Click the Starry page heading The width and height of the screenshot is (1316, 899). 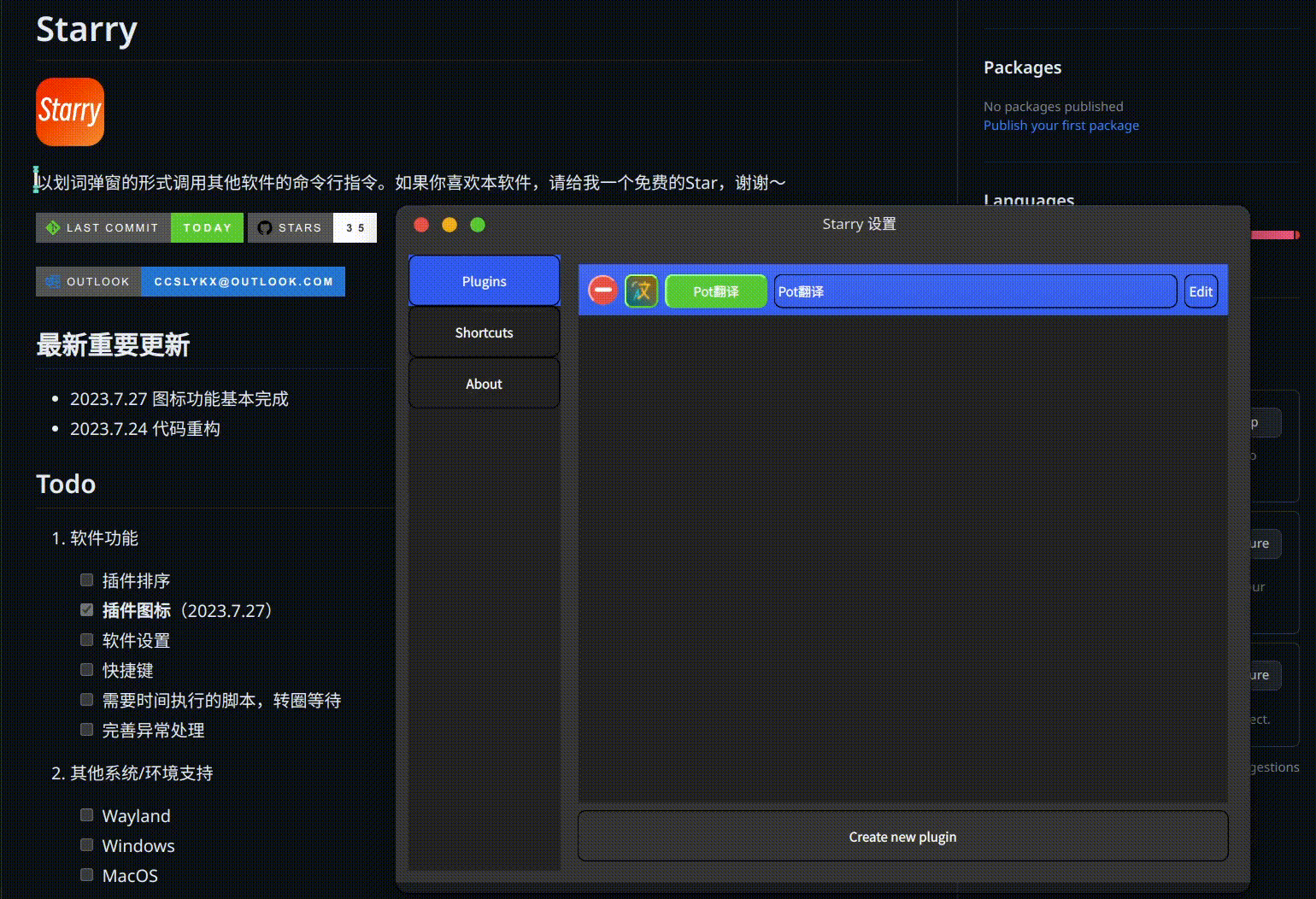click(86, 30)
